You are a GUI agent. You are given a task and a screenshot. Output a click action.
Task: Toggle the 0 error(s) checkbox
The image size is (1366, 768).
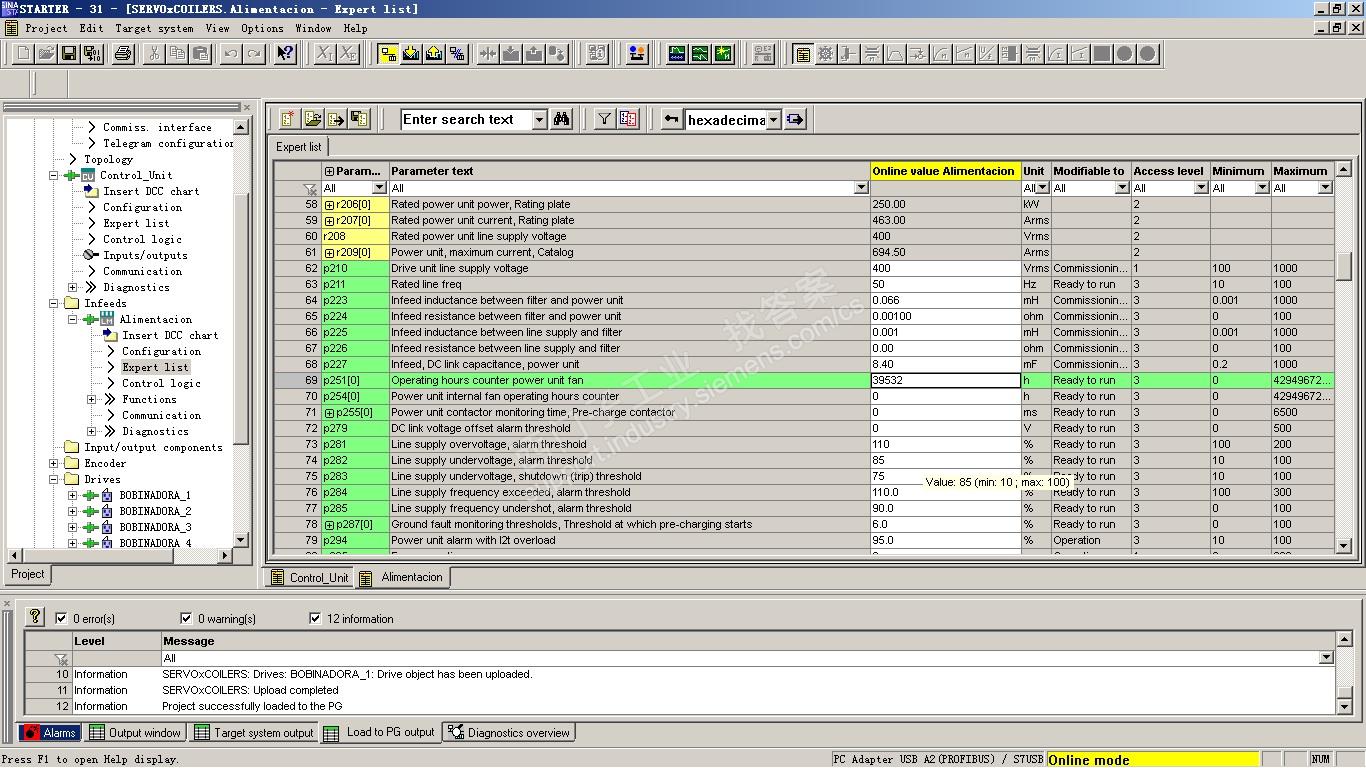pyautogui.click(x=62, y=618)
